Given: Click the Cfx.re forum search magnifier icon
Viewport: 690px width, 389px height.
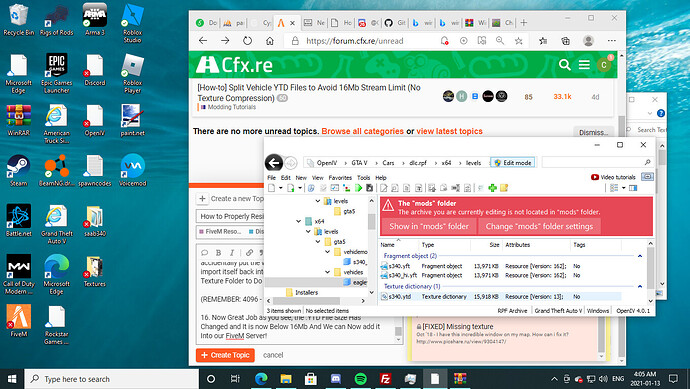Looking at the screenshot, I should (565, 65).
